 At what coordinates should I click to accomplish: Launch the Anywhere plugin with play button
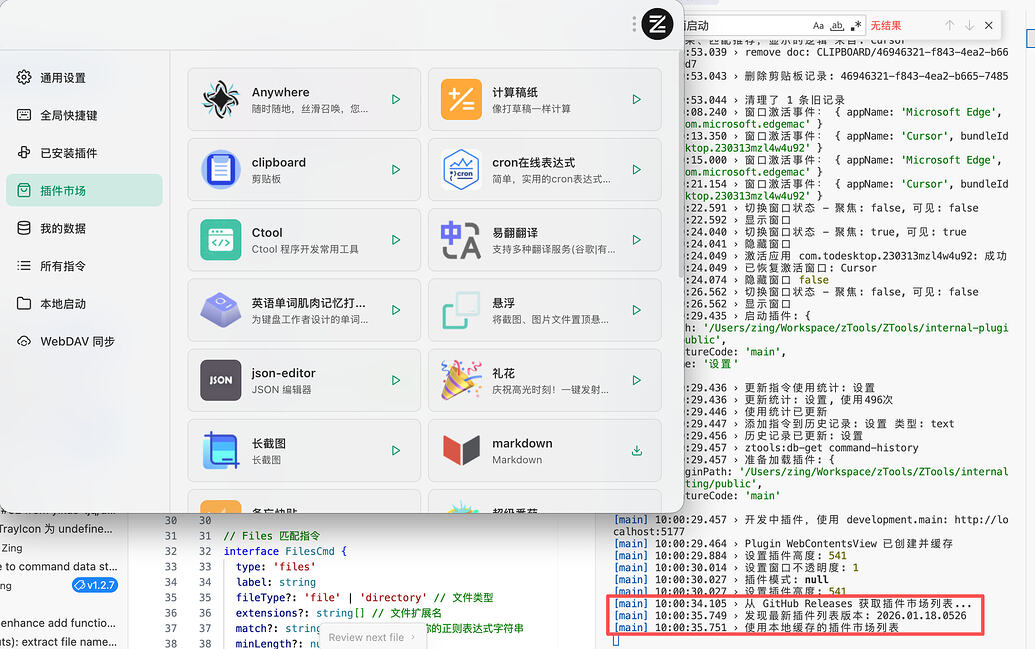pos(396,99)
